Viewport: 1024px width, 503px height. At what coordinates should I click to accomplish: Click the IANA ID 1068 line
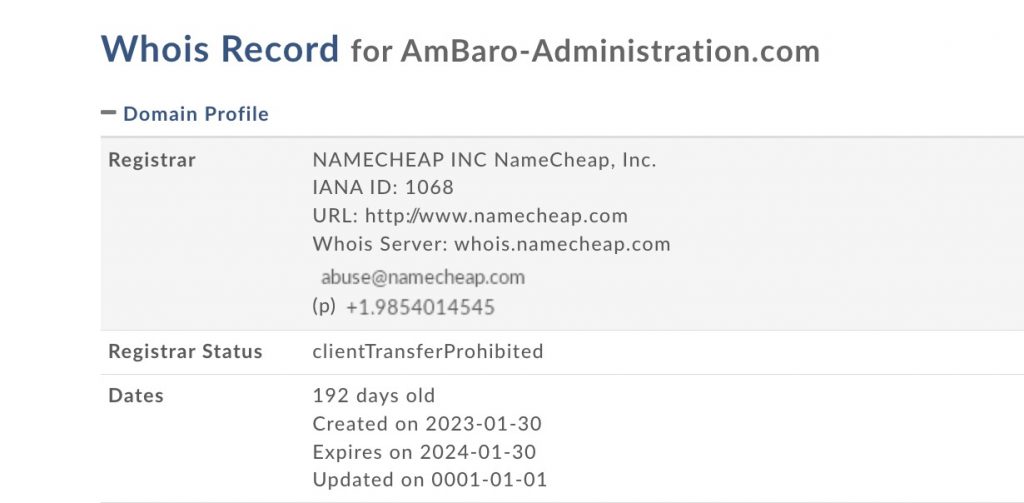coord(383,188)
